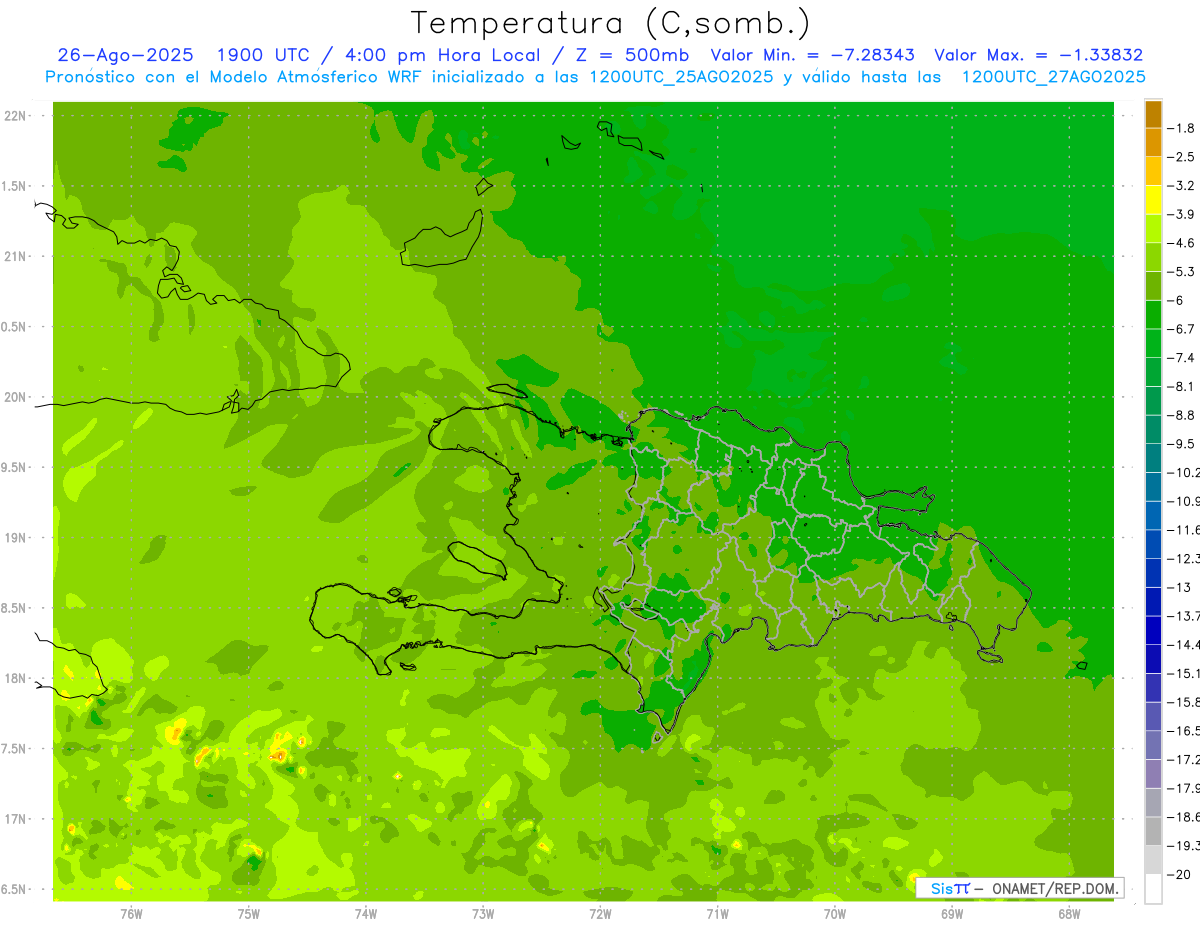1200x927 pixels.
Task: Click the white swatch below -20
Action: click(1153, 888)
